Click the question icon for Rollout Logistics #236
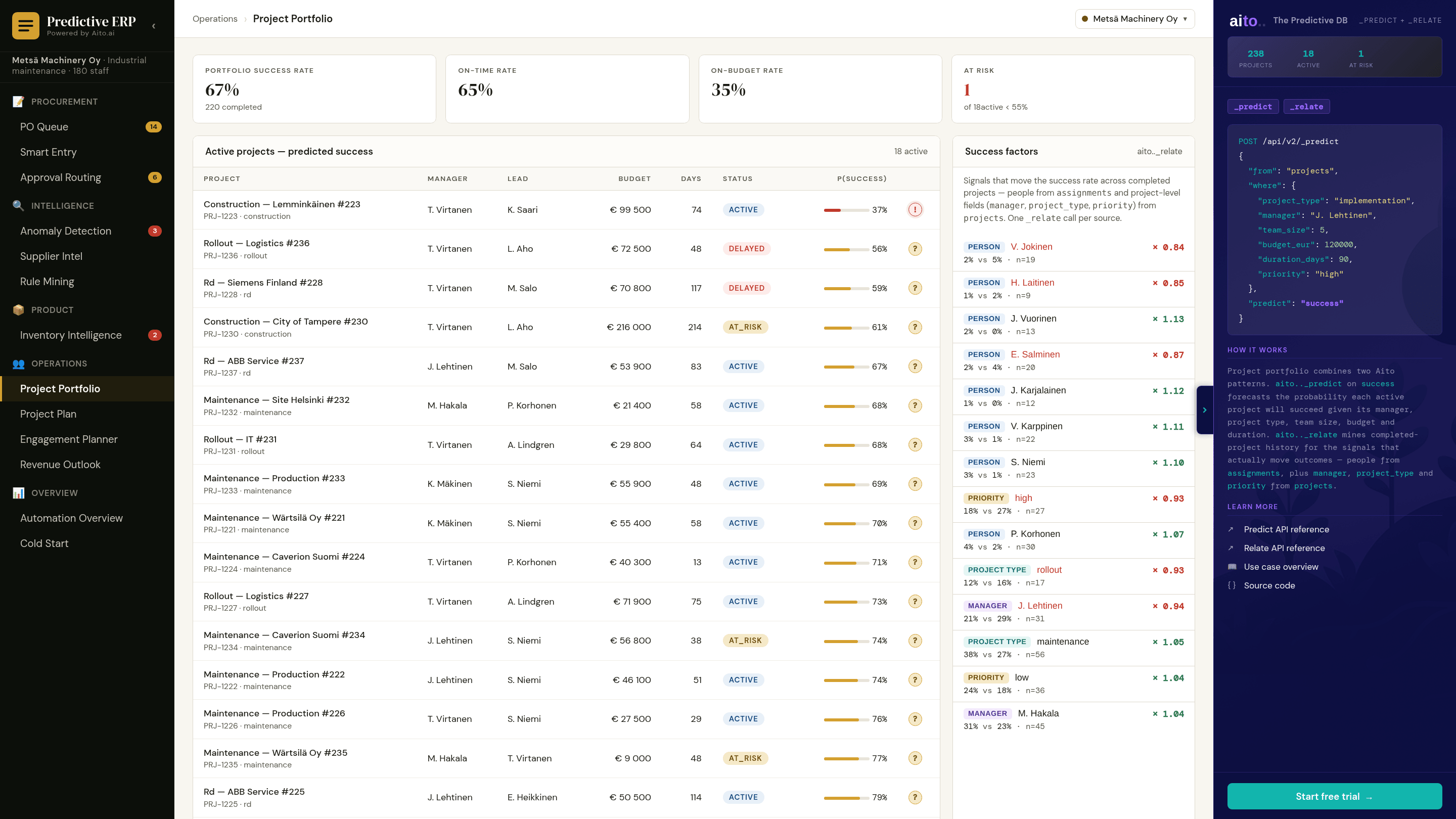Image resolution: width=1456 pixels, height=819 pixels. pos(915,249)
